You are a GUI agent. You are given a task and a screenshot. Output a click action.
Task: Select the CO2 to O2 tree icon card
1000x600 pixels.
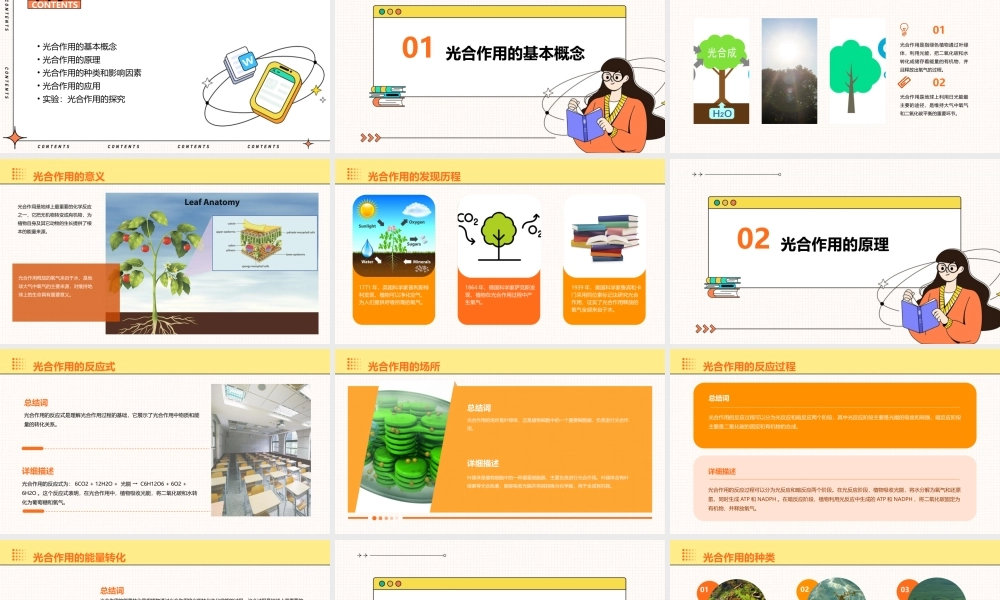point(499,235)
